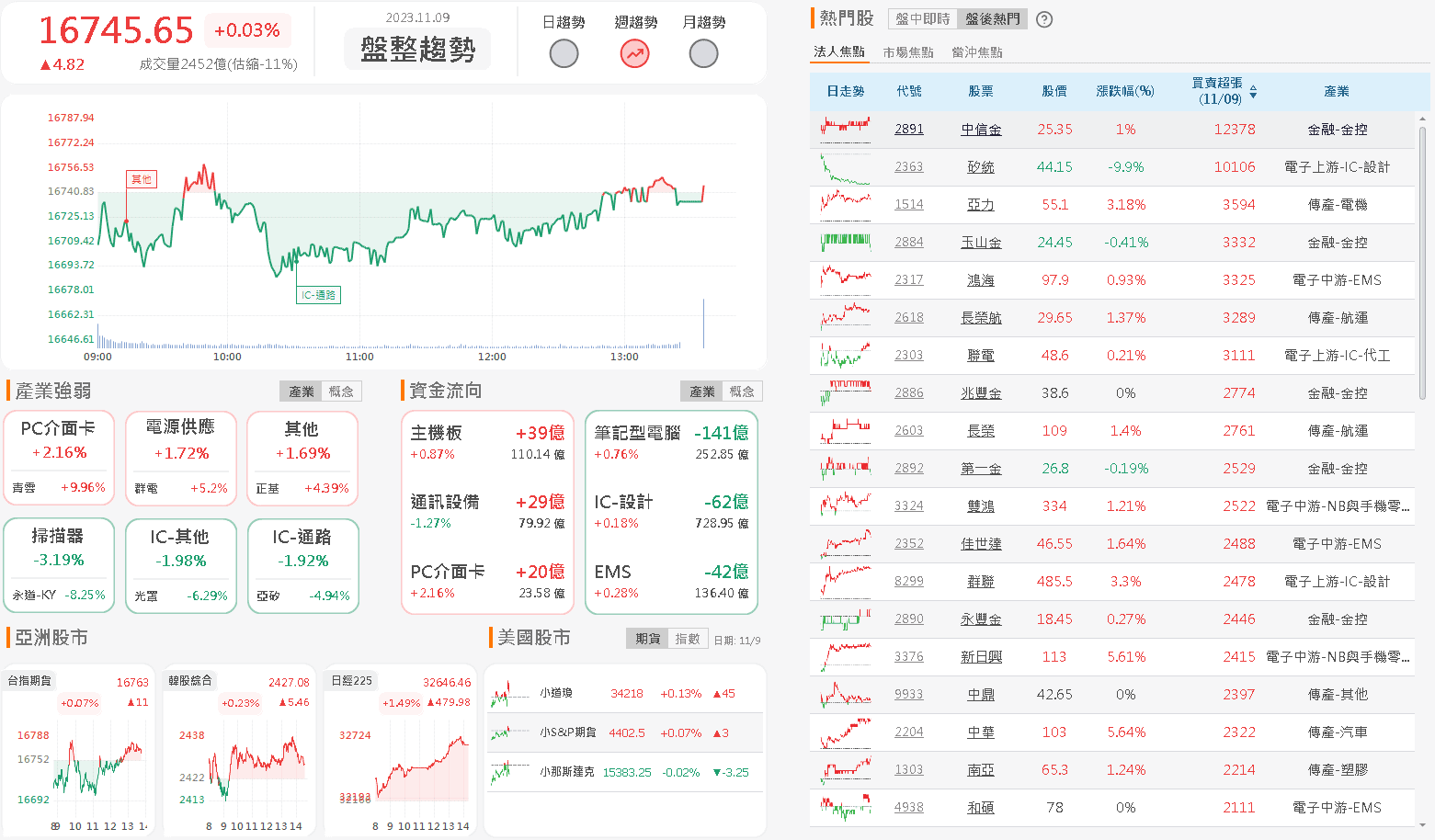Open the IC-通路 industry card

pyautogui.click(x=302, y=565)
